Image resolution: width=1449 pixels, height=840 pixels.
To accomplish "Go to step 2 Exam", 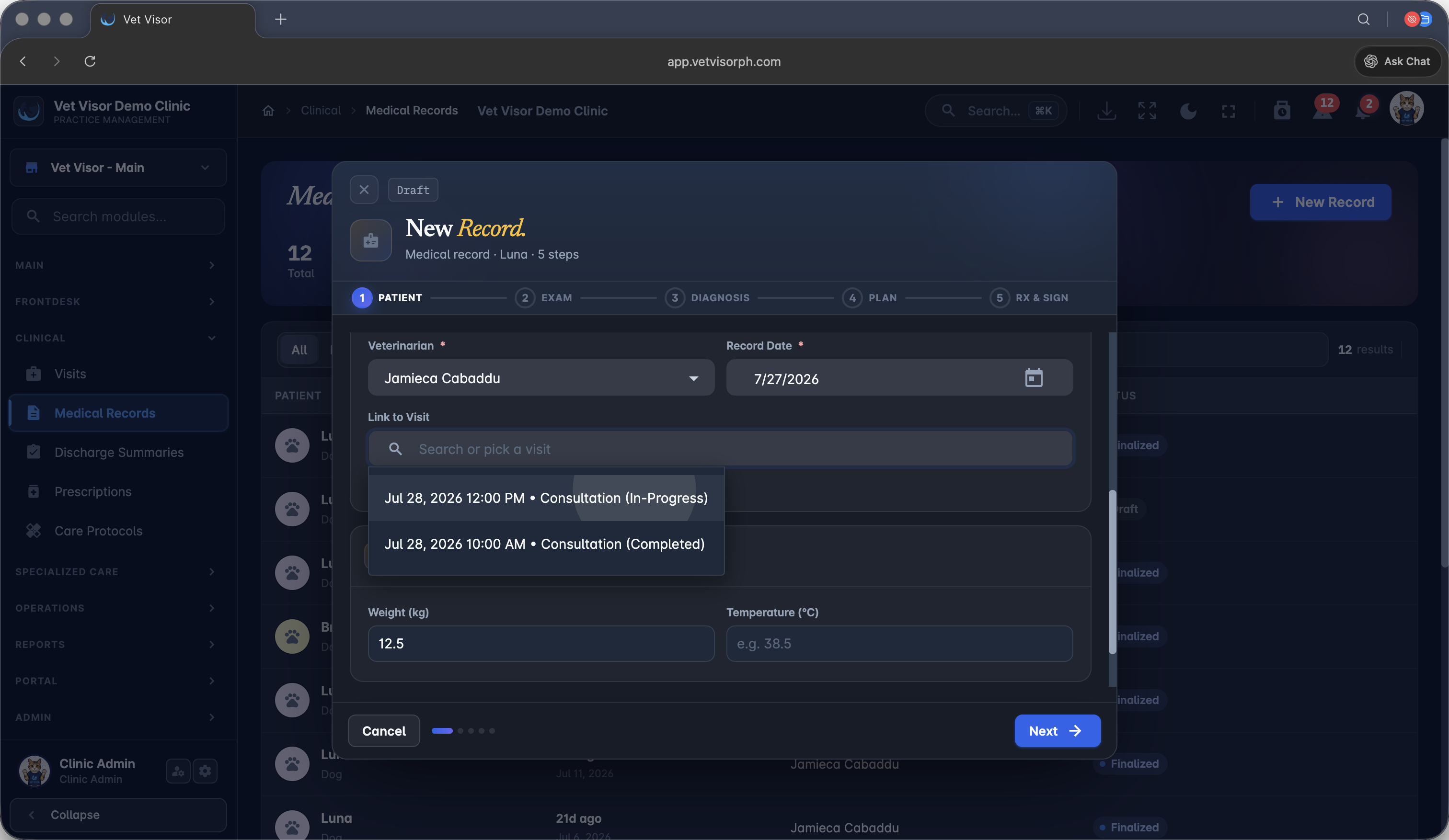I will (x=543, y=297).
